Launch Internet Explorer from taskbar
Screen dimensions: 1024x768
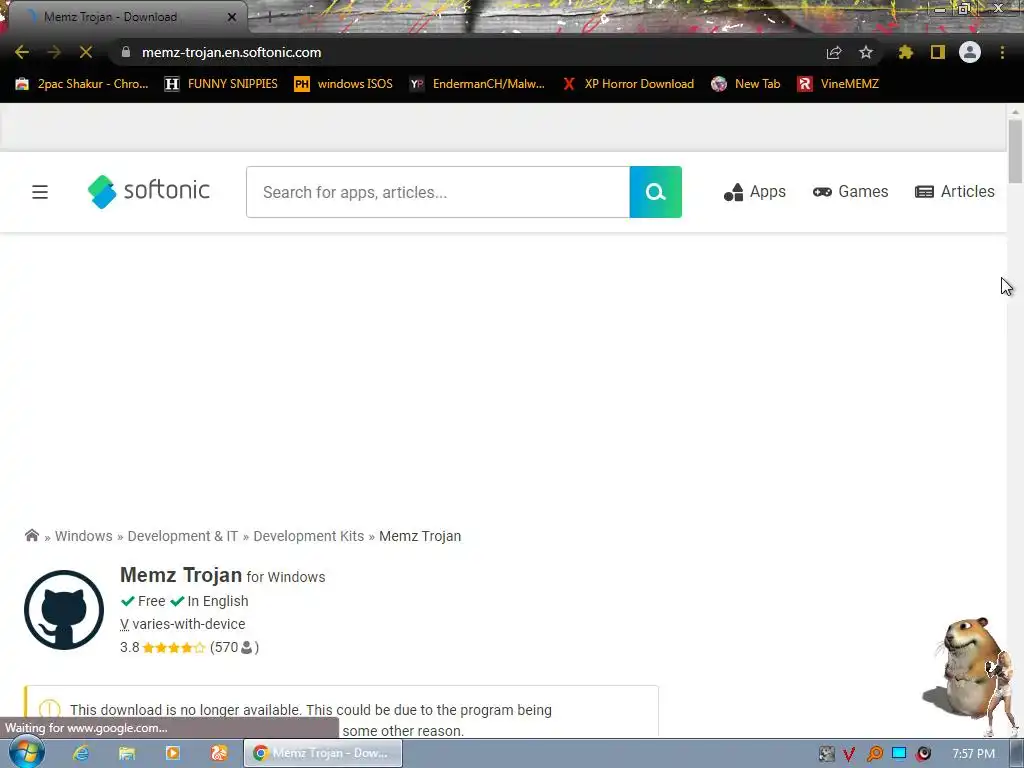point(81,753)
